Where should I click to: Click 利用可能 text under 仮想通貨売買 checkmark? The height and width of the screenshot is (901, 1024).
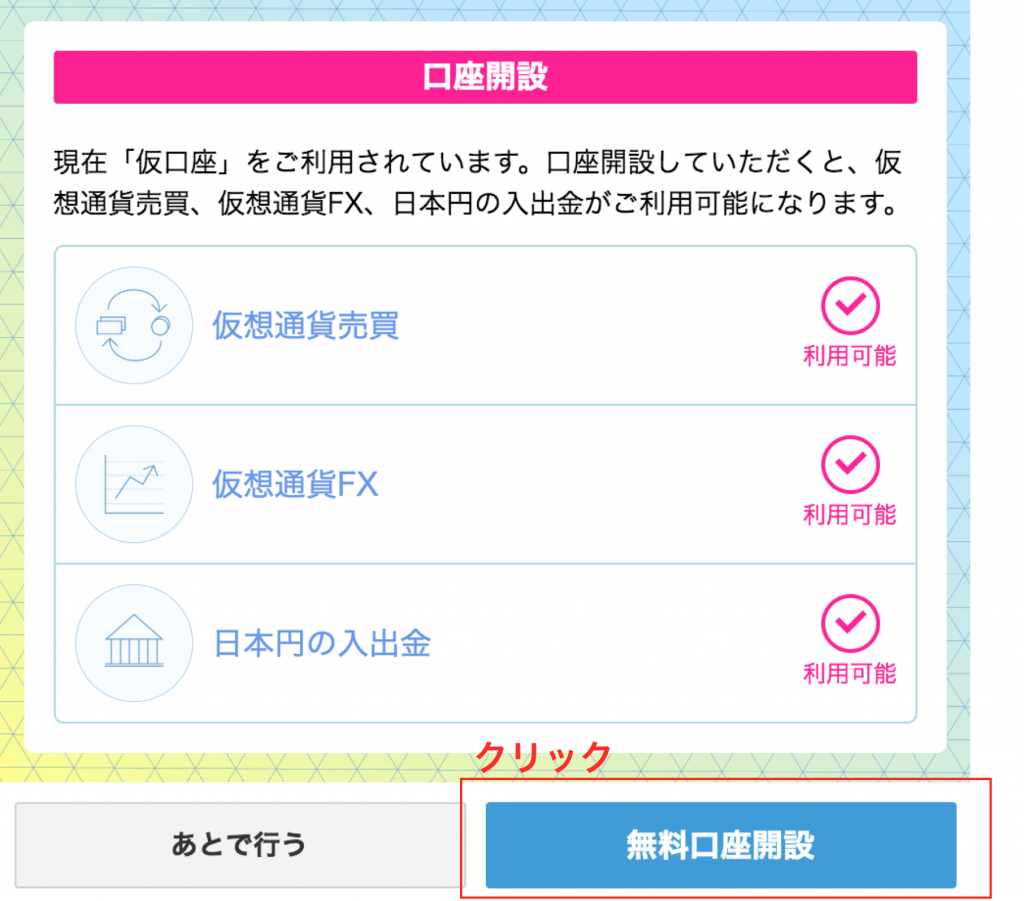(x=850, y=356)
